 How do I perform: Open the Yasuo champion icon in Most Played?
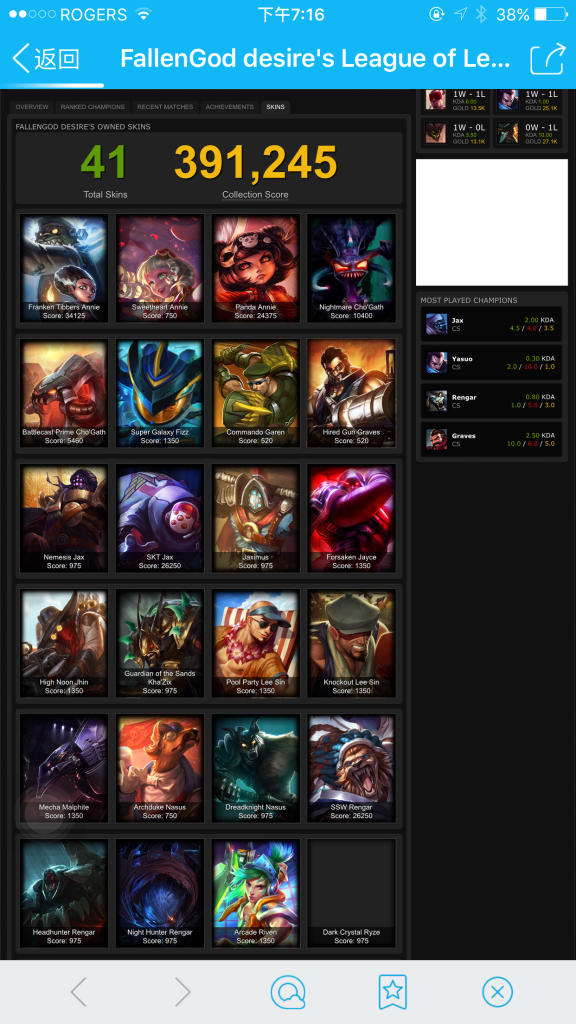click(x=436, y=362)
